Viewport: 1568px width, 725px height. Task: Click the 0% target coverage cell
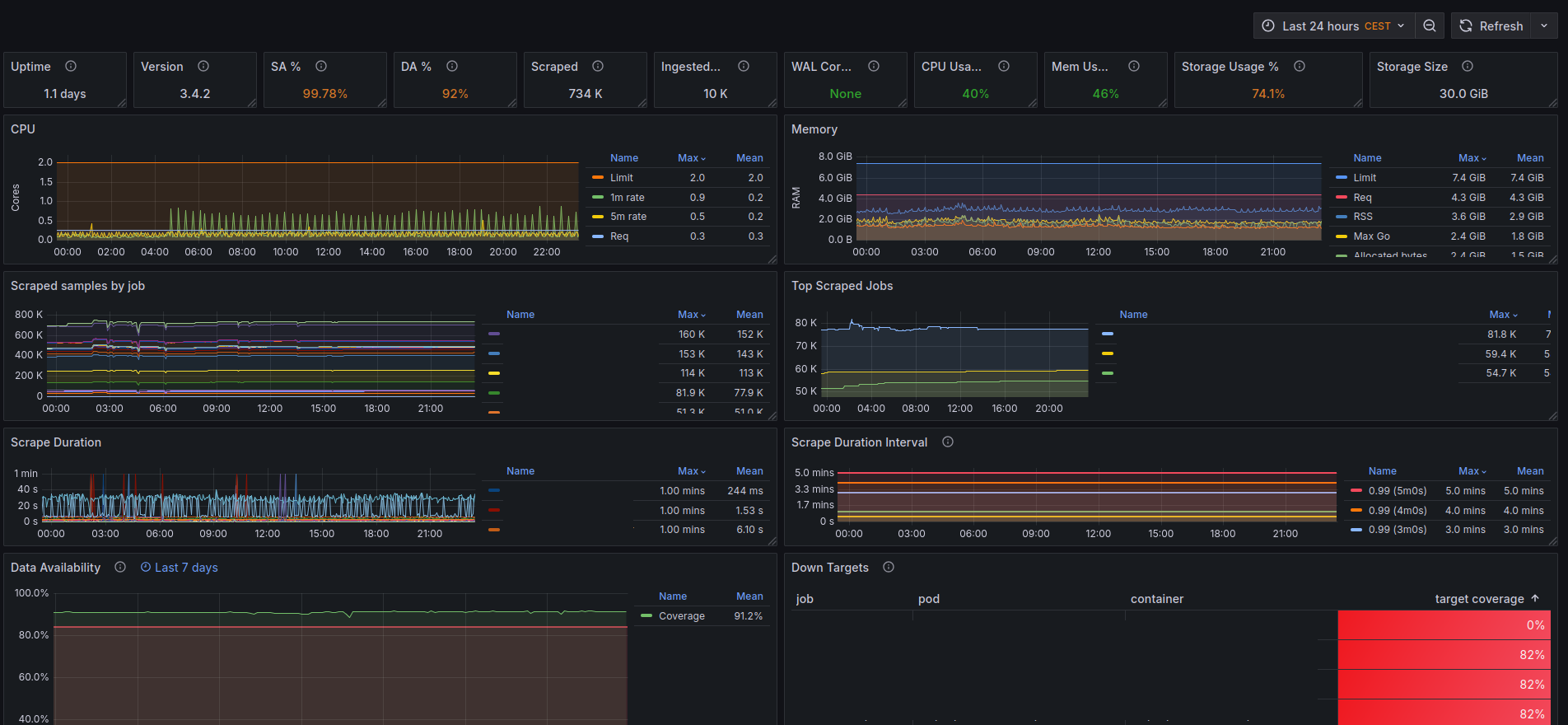(1444, 625)
